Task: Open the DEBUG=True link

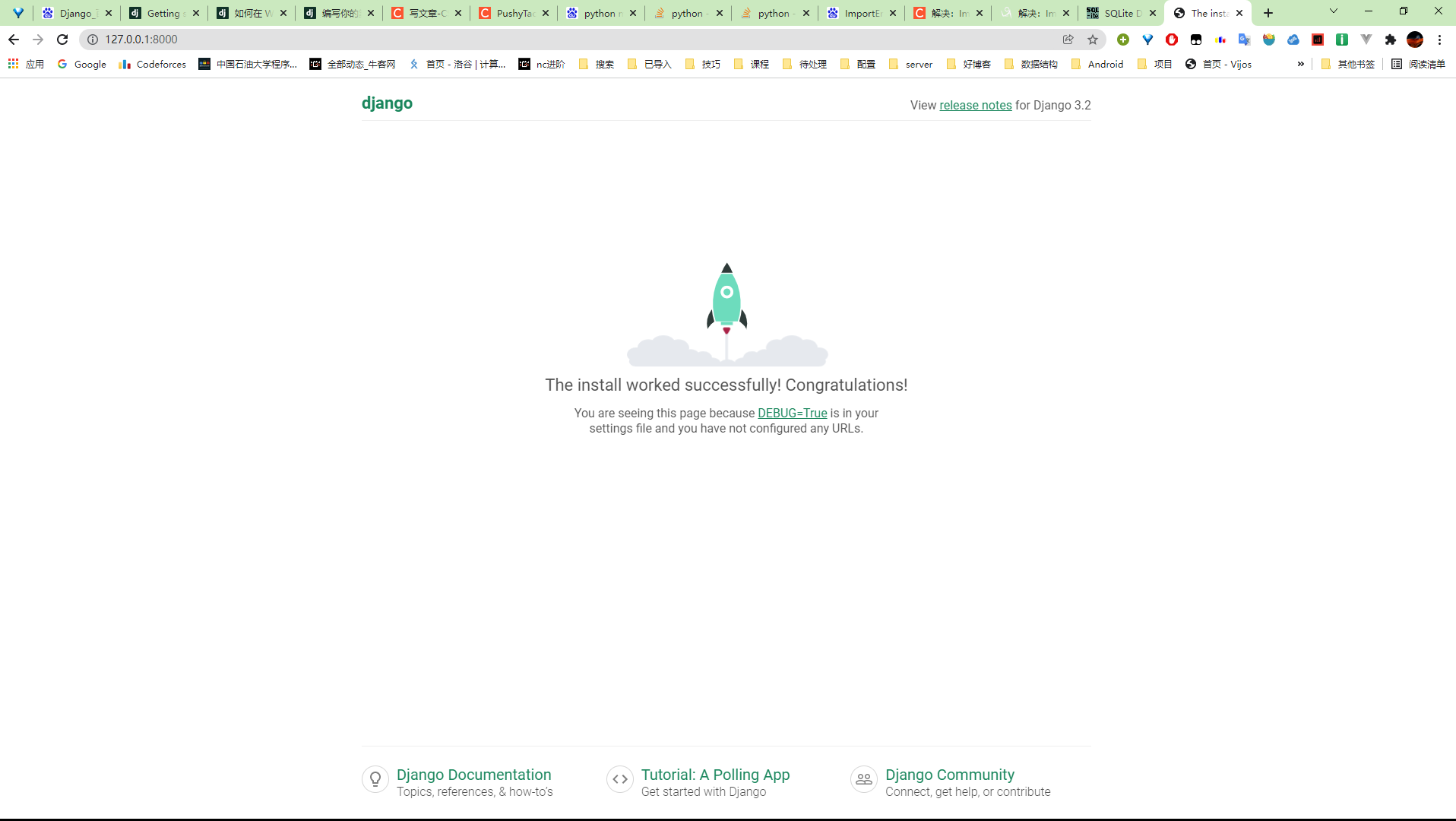Action: pyautogui.click(x=792, y=414)
